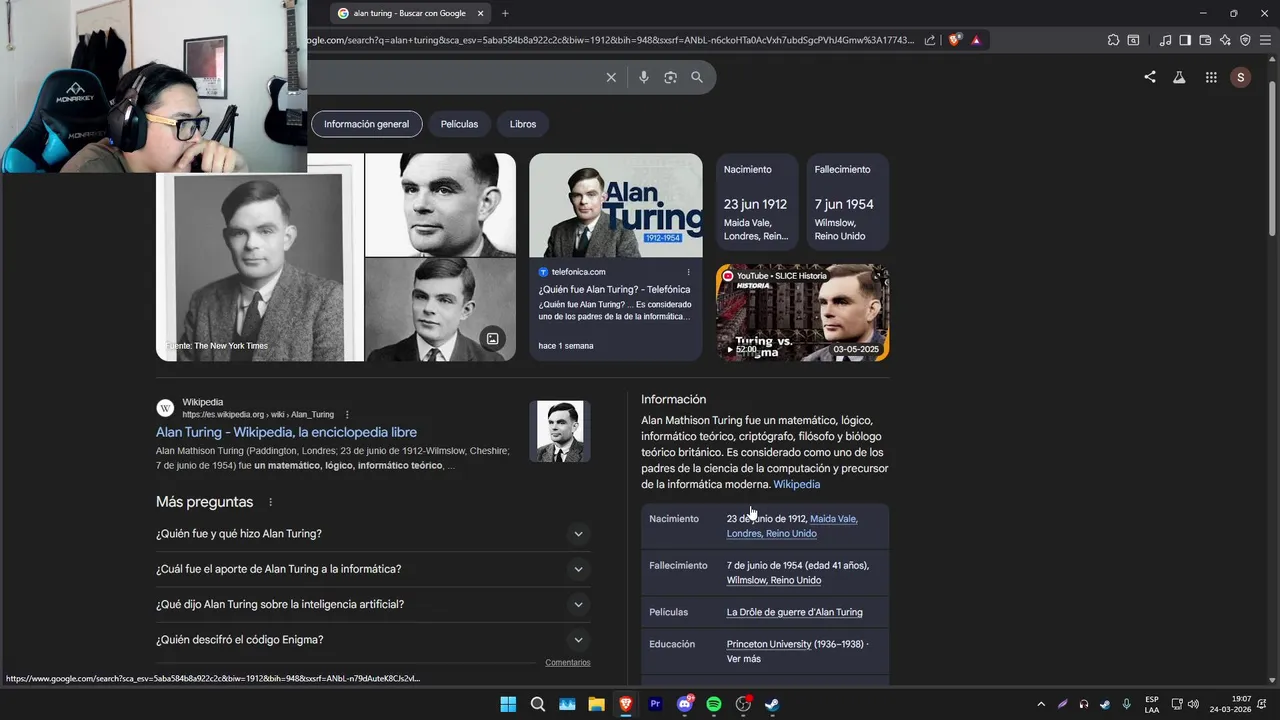Open the Google apps grid
1280x720 pixels.
(1211, 77)
